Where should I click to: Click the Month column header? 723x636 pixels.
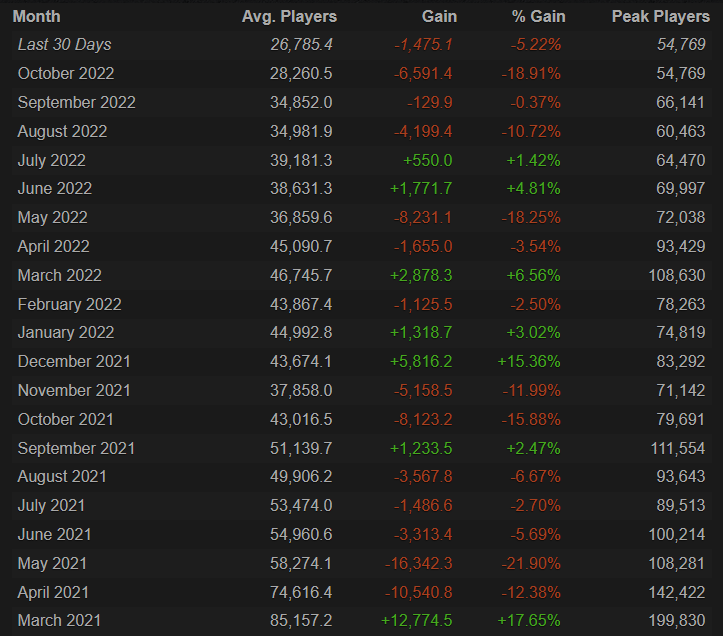click(36, 17)
